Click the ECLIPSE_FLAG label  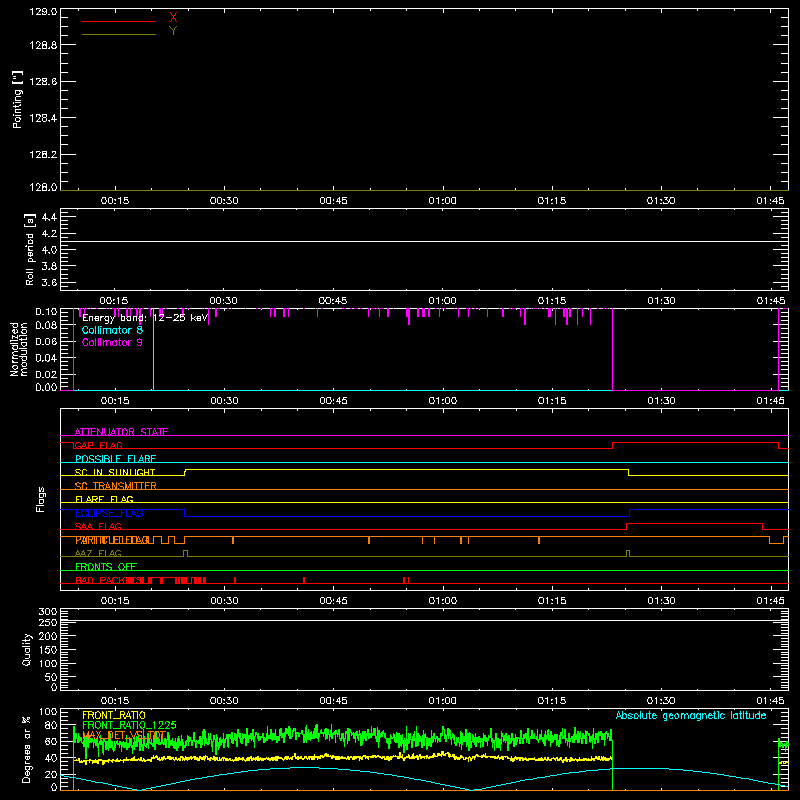(x=109, y=513)
